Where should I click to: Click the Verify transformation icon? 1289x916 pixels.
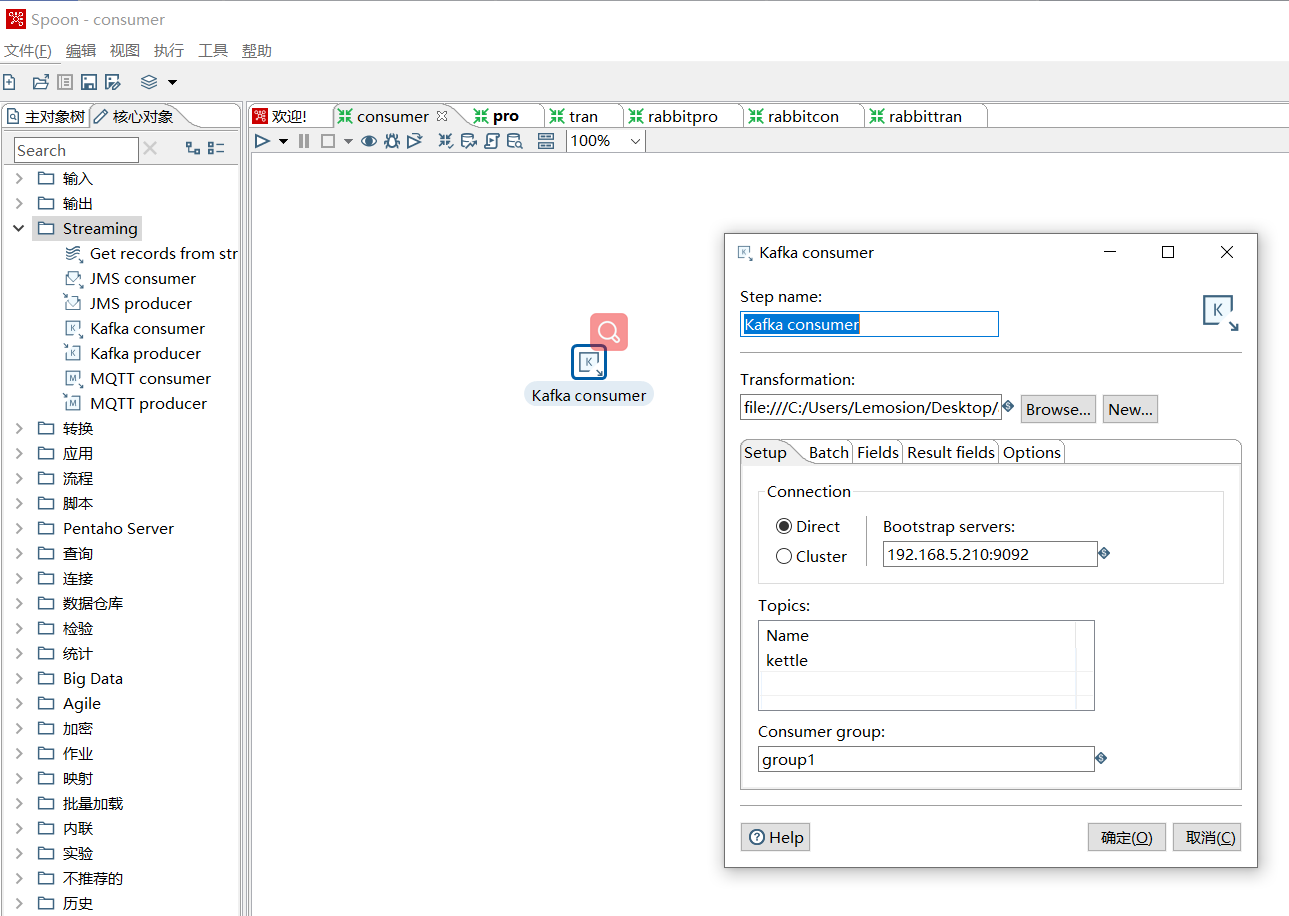[x=446, y=141]
